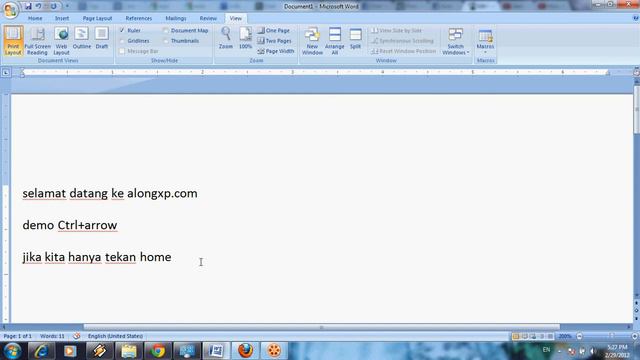Open Word Count from 'Words: 11'
Viewport: 640px width, 360px height.
[x=52, y=336]
